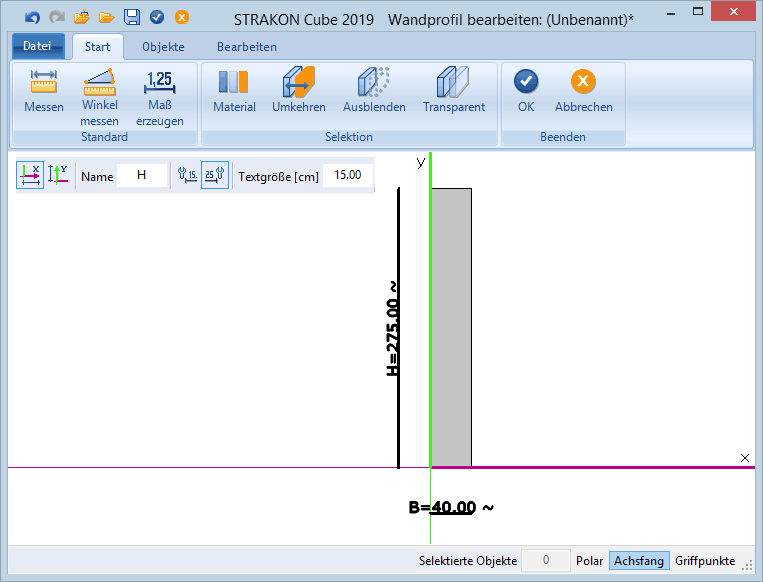Click the Umkehren reverse selection icon

tap(299, 91)
